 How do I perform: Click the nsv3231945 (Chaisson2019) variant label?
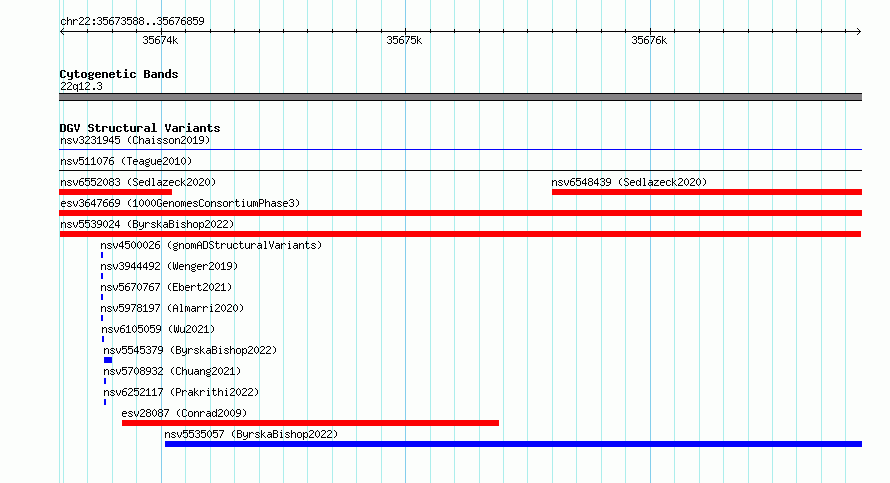click(x=135, y=140)
